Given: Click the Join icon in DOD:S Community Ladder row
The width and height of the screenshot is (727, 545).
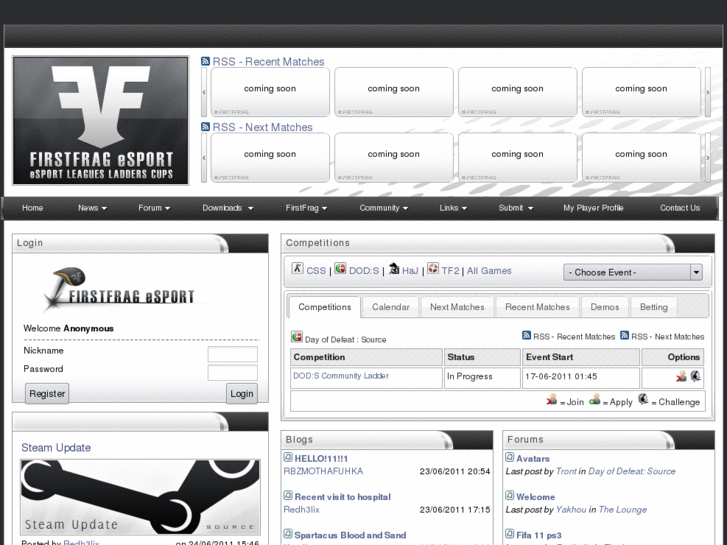Looking at the screenshot, I should pos(681,376).
